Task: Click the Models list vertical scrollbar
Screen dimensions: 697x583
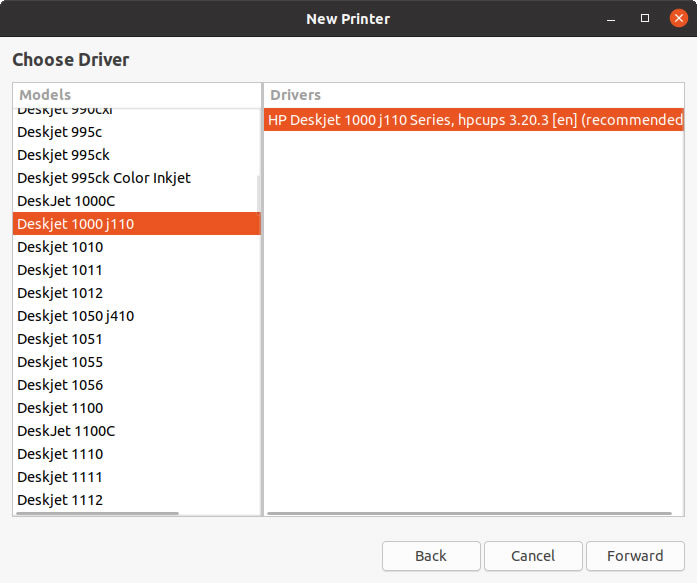Action: tap(259, 194)
